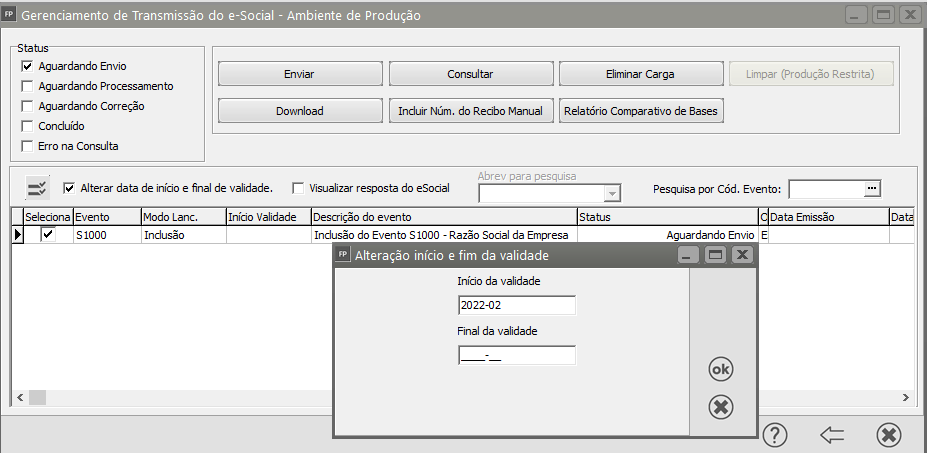Maximize the Alteração início e fim dialog
Image resolution: width=927 pixels, height=453 pixels.
click(x=715, y=255)
